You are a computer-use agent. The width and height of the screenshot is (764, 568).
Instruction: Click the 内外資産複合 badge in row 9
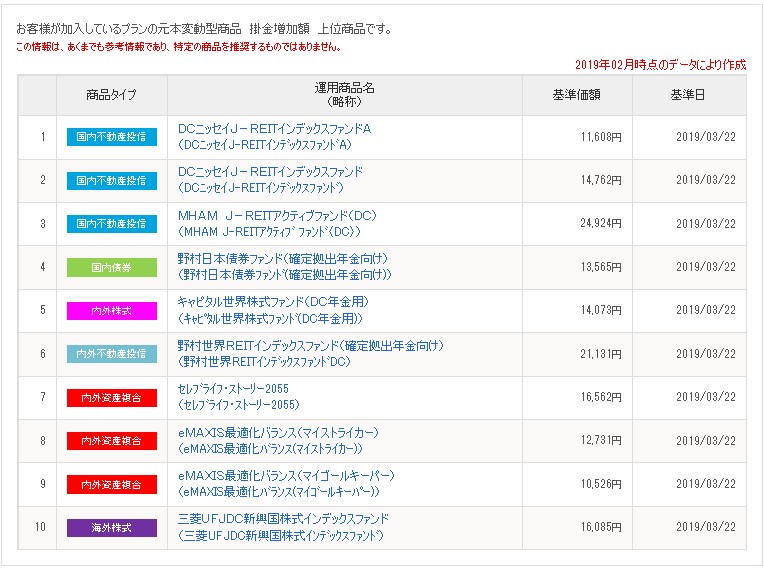click(x=112, y=484)
